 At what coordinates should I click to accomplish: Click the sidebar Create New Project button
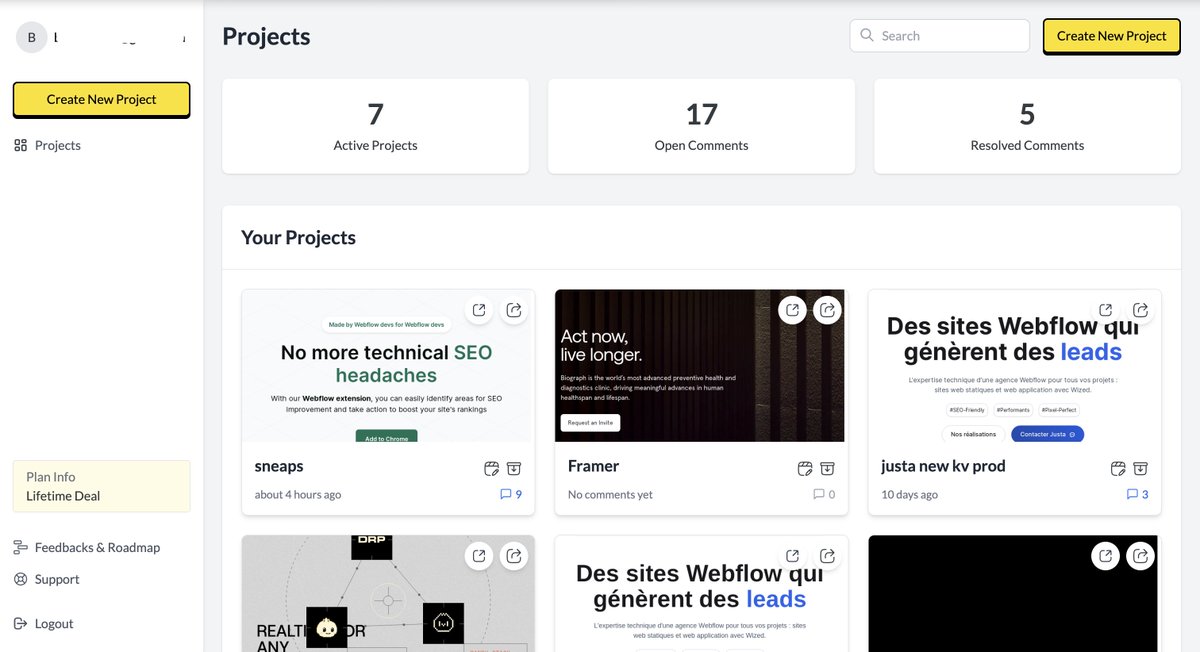click(101, 99)
